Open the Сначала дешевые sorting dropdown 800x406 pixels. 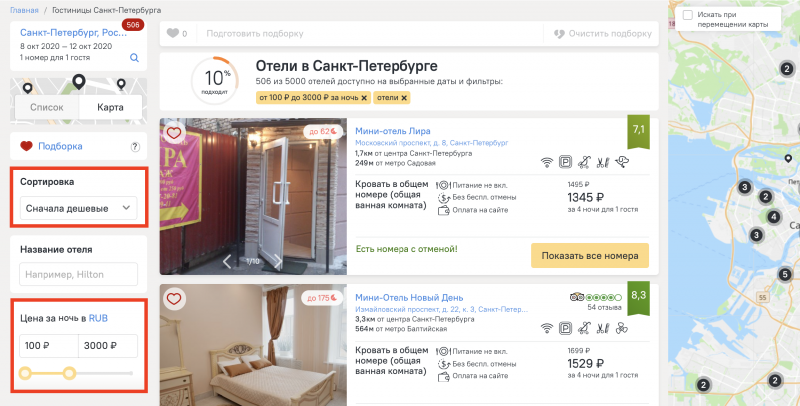pyautogui.click(x=79, y=208)
